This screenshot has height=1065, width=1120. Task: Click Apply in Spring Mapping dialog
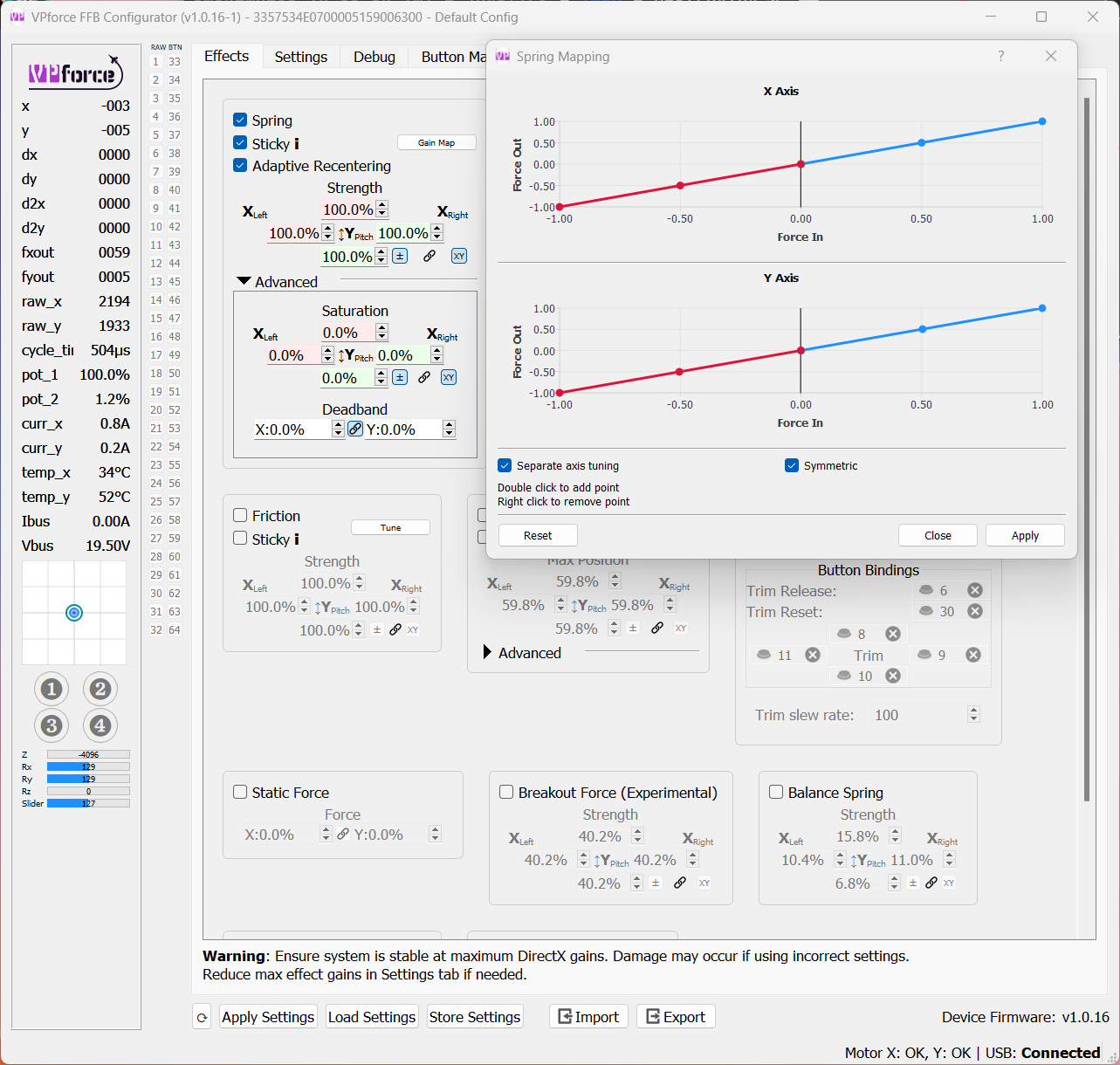tap(1025, 536)
